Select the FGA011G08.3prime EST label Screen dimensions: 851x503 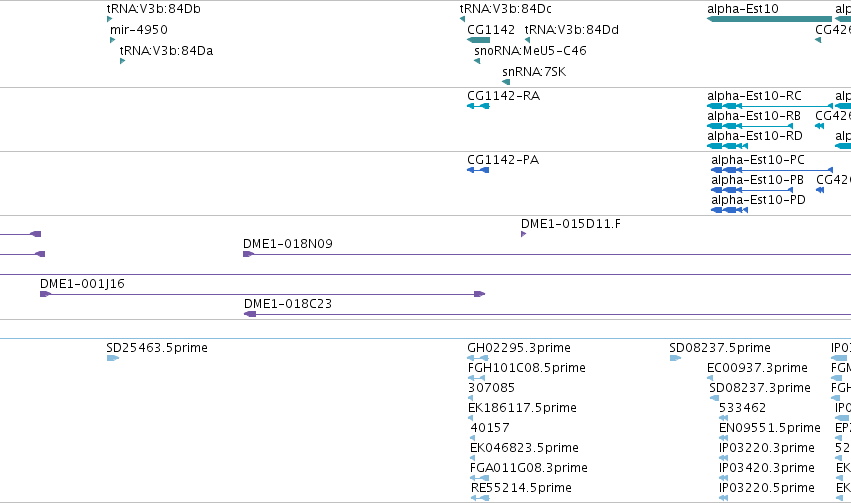(529, 468)
